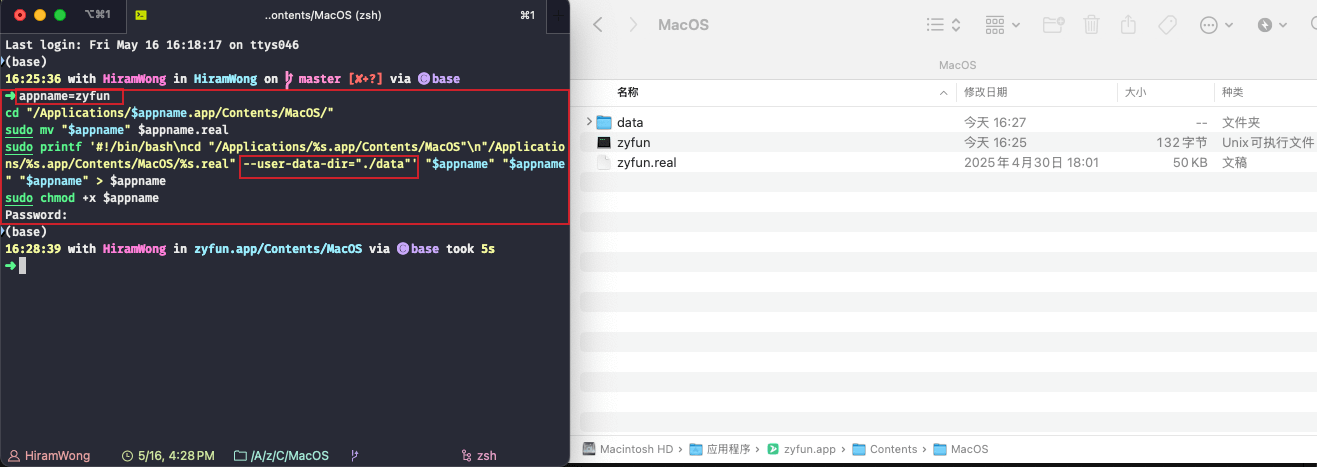Click the terminal prompt cursor line

[21, 265]
